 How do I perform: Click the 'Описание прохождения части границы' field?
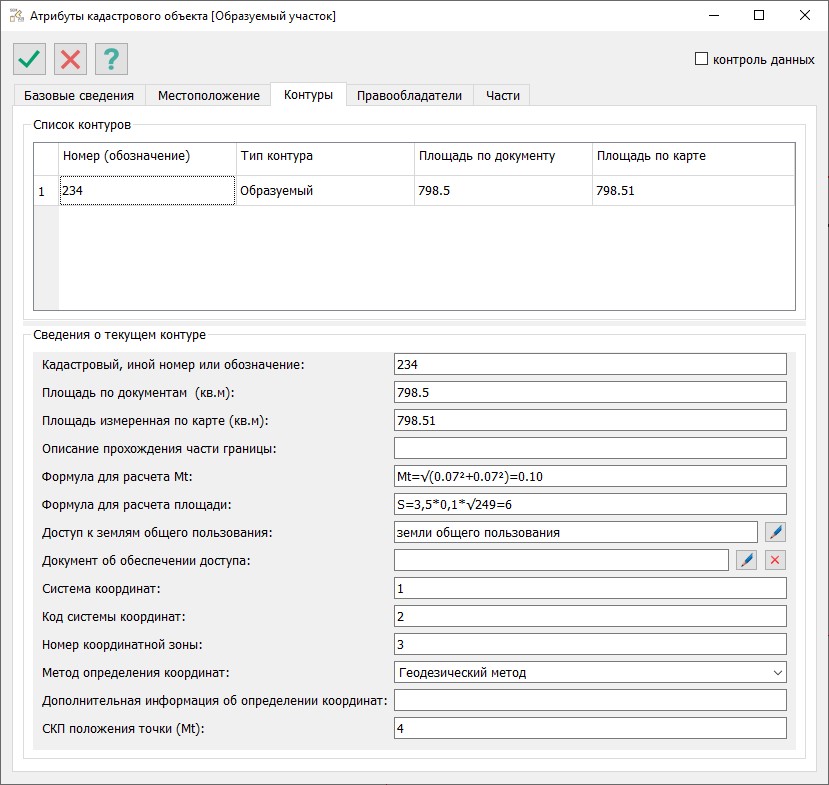pos(590,448)
